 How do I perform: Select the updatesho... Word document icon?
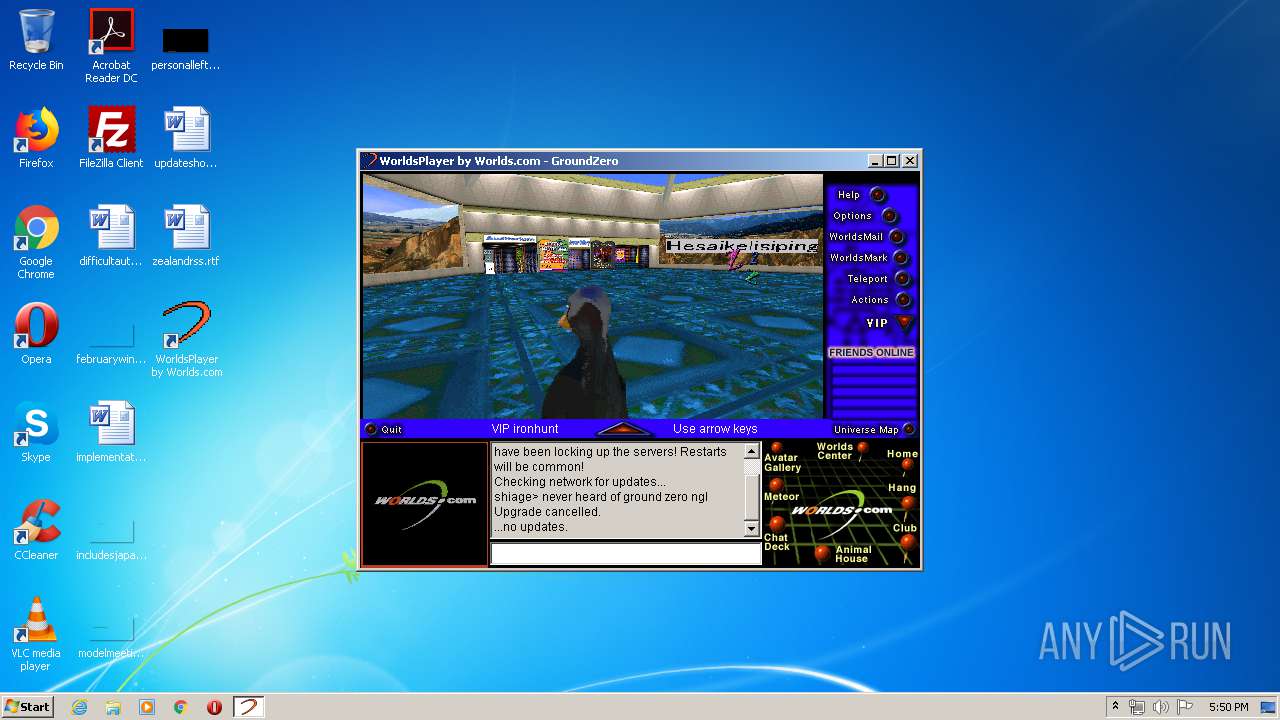[186, 138]
